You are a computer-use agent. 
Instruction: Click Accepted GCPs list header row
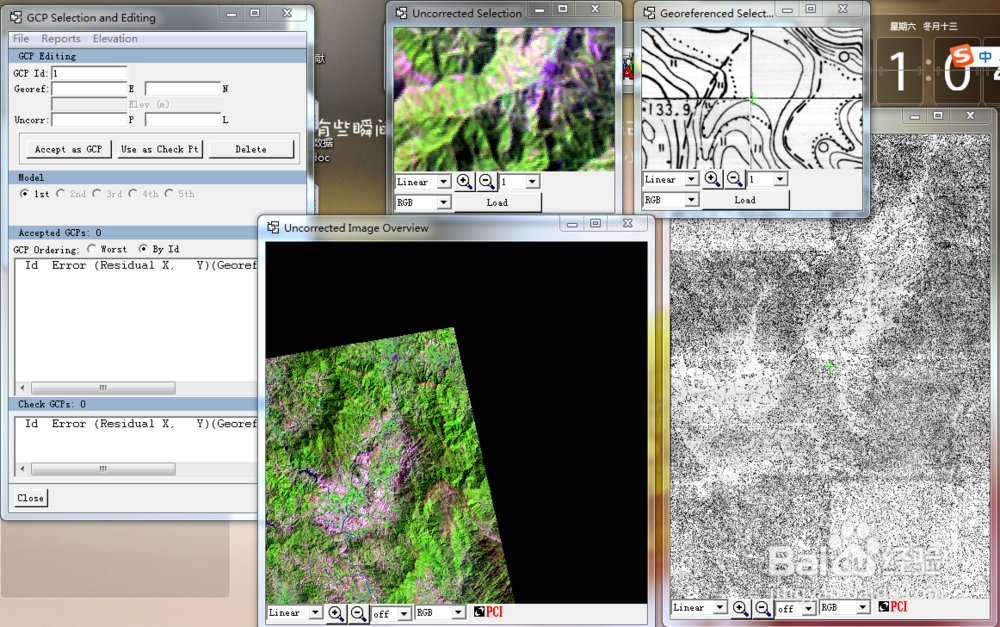(x=136, y=265)
